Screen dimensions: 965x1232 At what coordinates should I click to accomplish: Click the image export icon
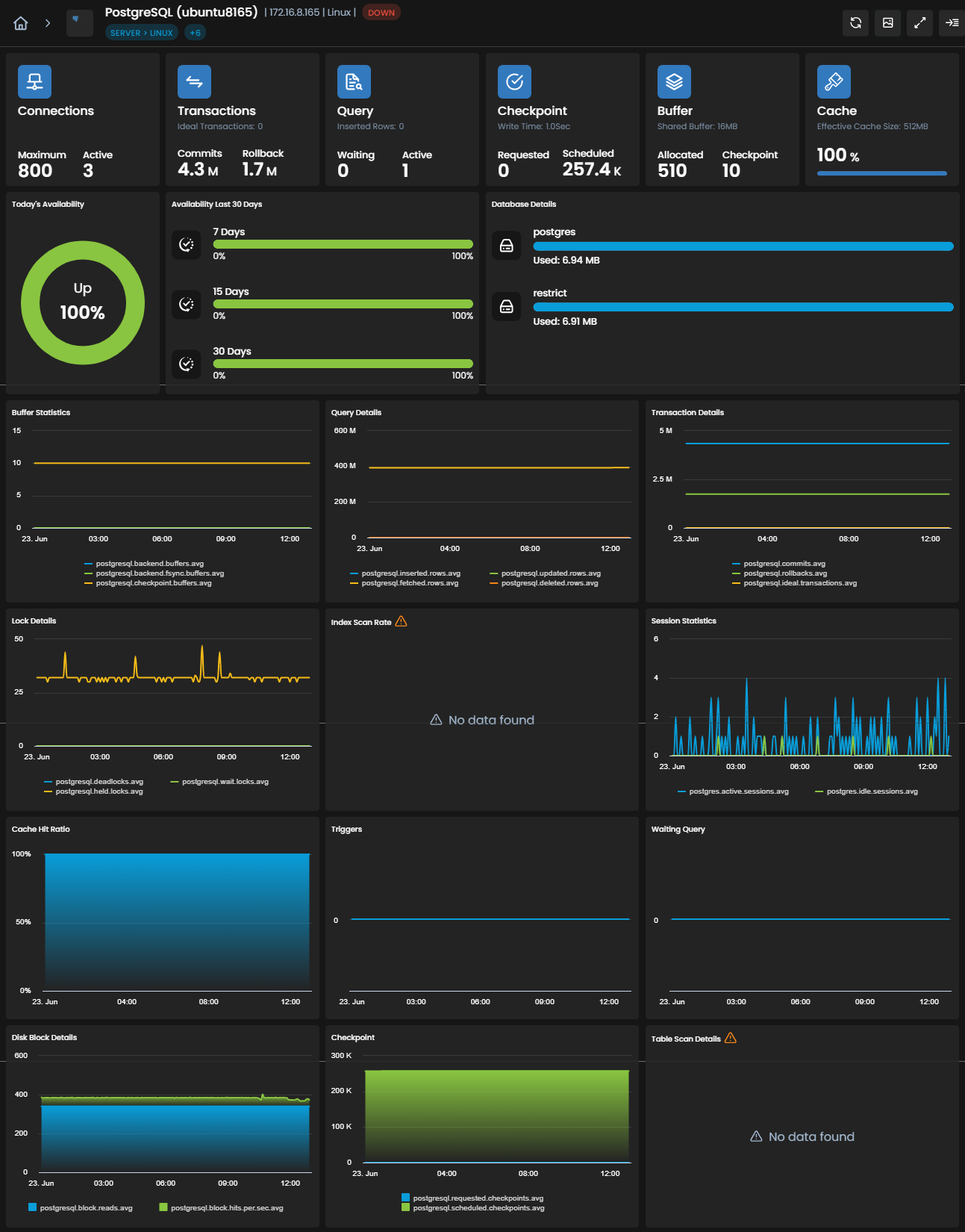tap(888, 23)
